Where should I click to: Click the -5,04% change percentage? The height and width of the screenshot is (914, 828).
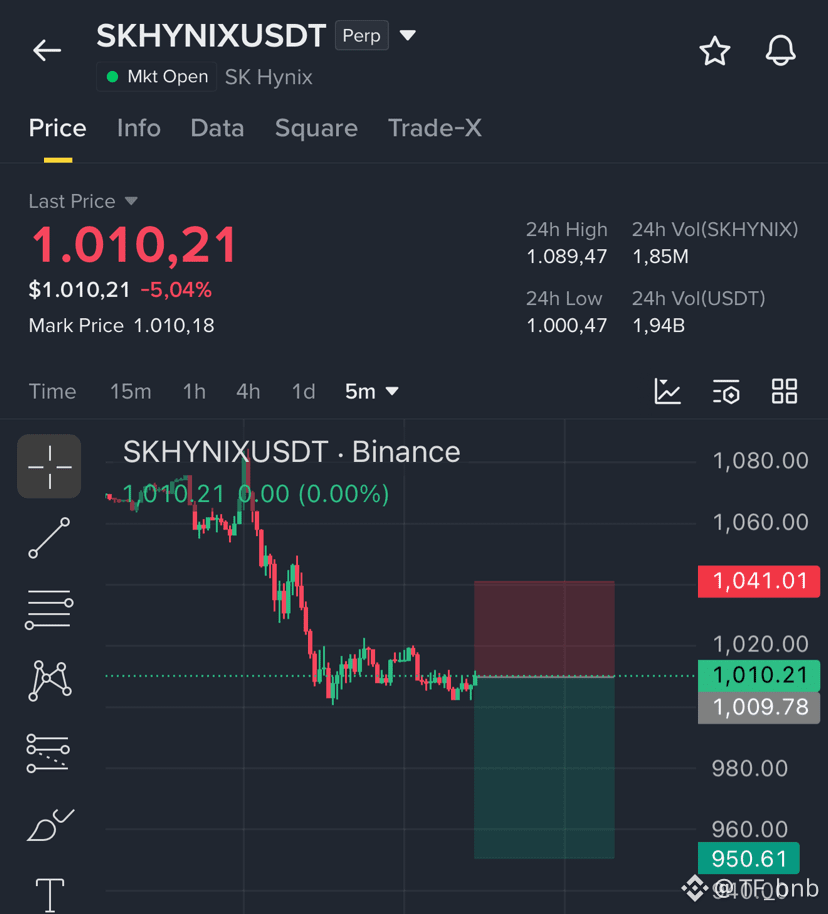176,290
